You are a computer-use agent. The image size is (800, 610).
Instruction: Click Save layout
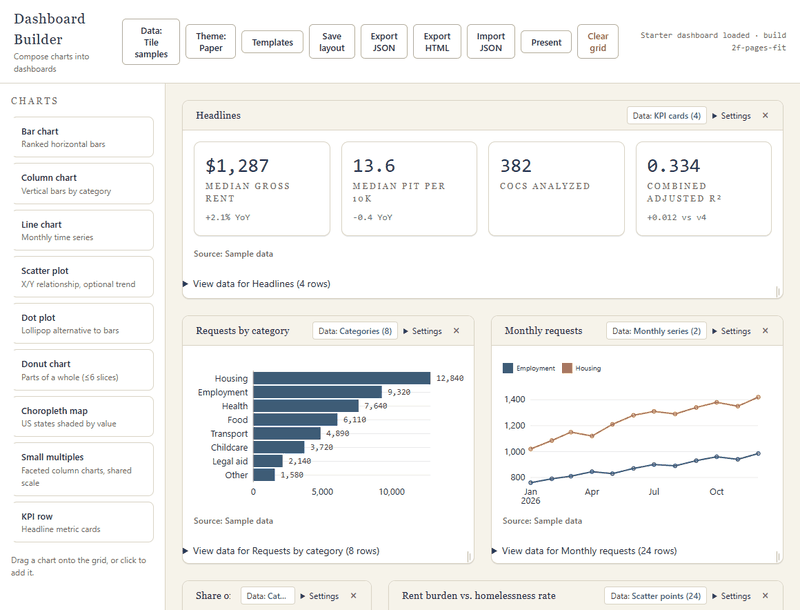point(332,42)
